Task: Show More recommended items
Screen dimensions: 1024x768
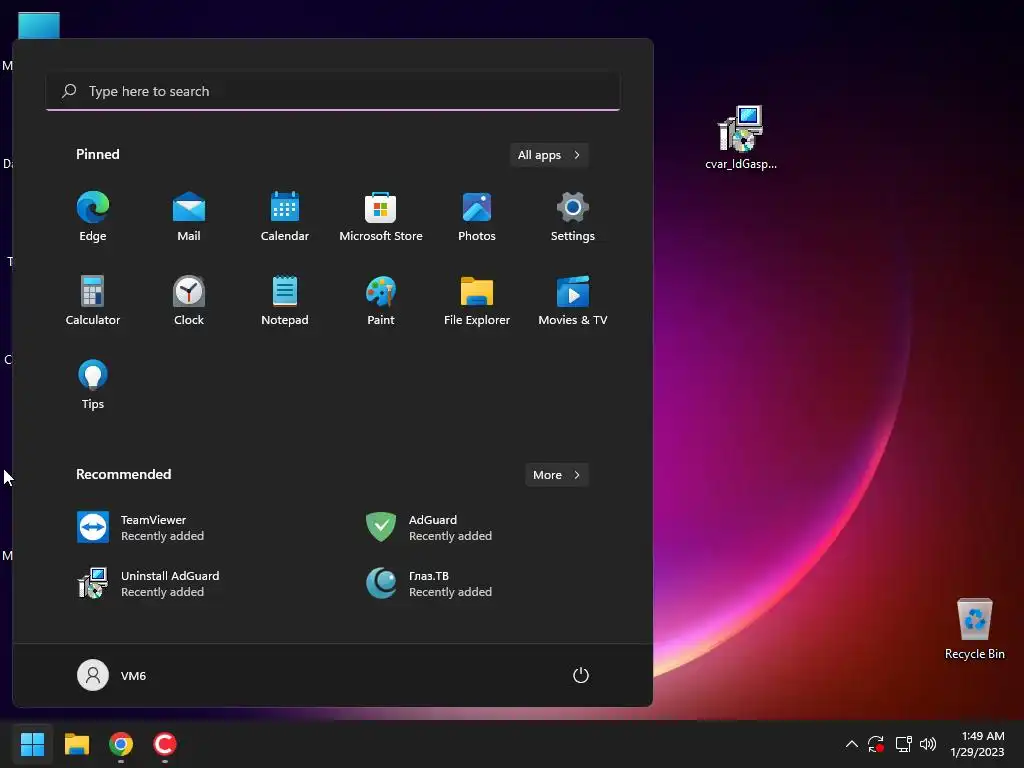Action: [556, 475]
